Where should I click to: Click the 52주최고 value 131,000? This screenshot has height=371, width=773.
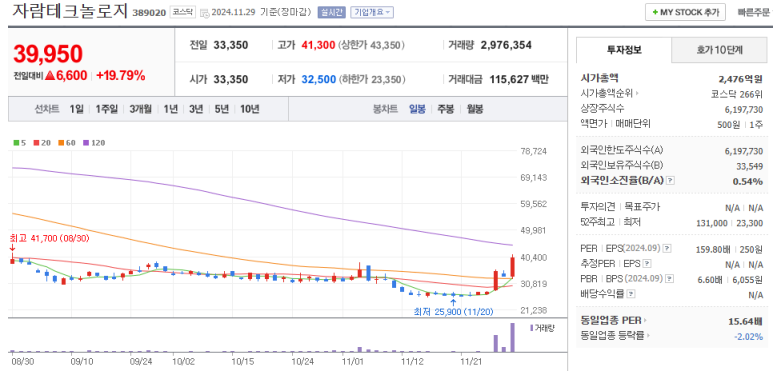(x=712, y=223)
